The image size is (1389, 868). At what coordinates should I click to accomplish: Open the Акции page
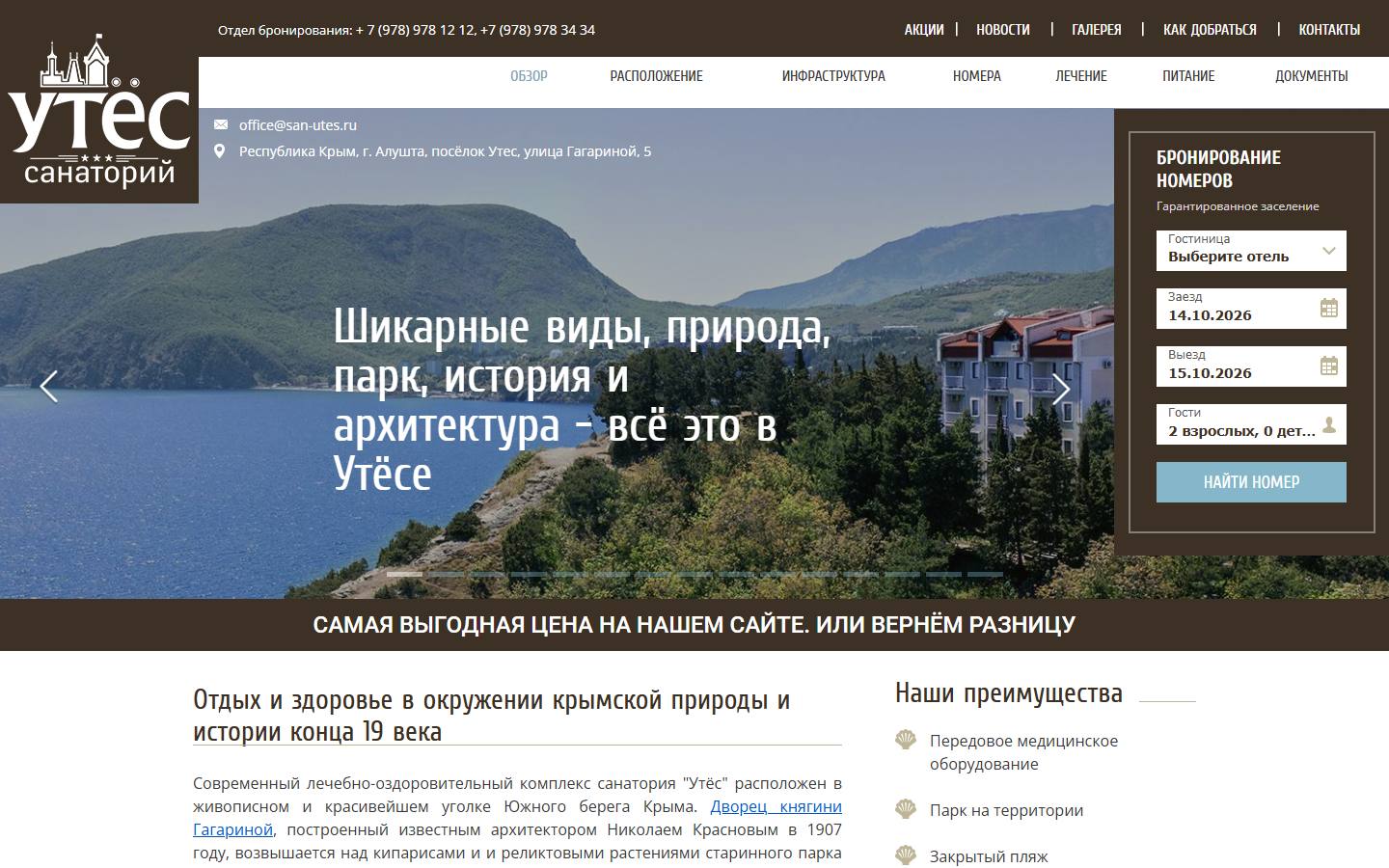point(924,30)
